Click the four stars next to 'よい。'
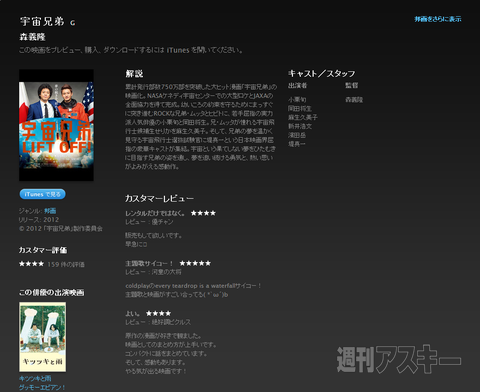Image resolution: width=480 pixels, height=392 pixels. coord(158,313)
